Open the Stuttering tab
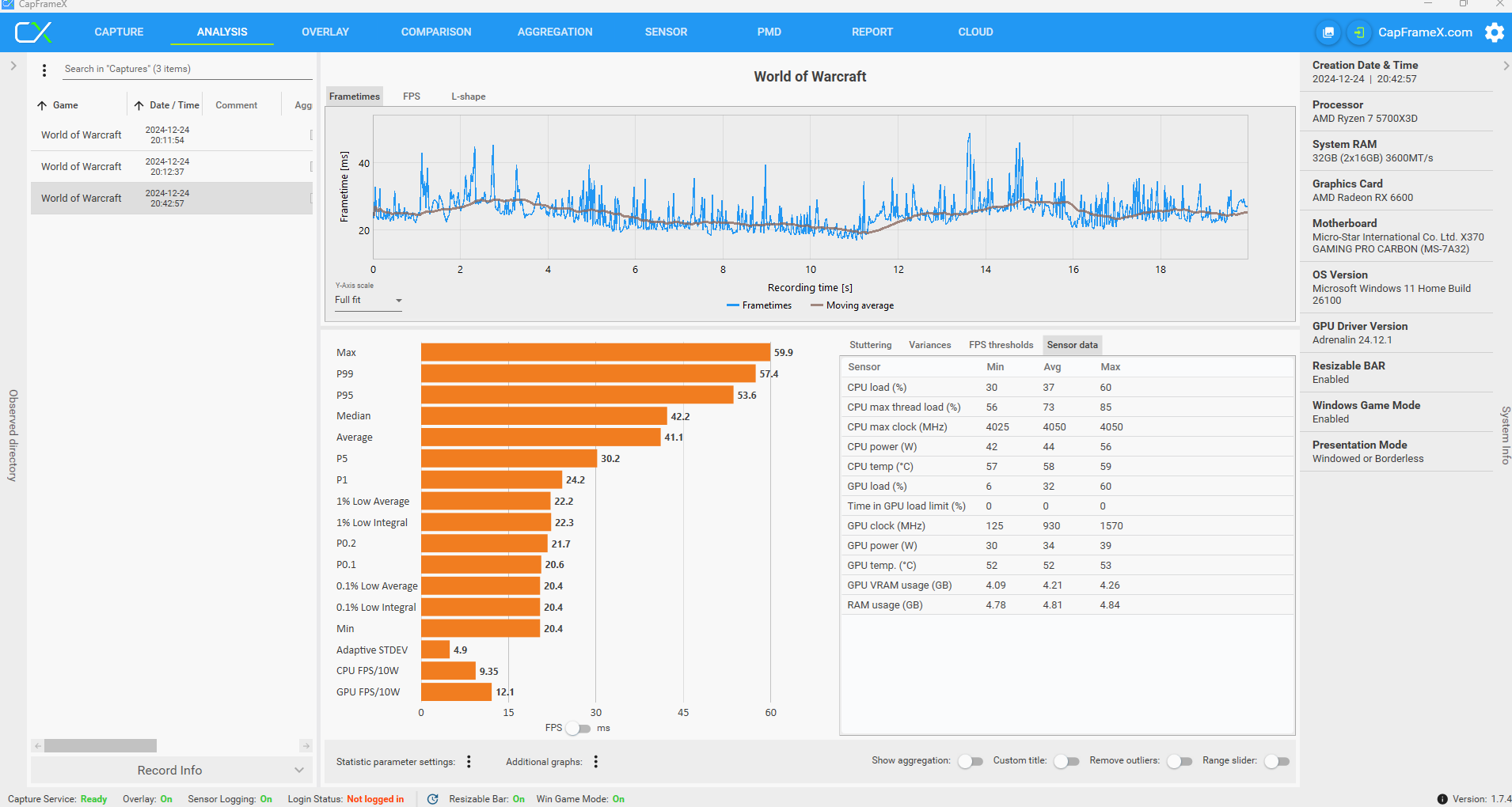Viewport: 1512px width, 807px height. [870, 345]
